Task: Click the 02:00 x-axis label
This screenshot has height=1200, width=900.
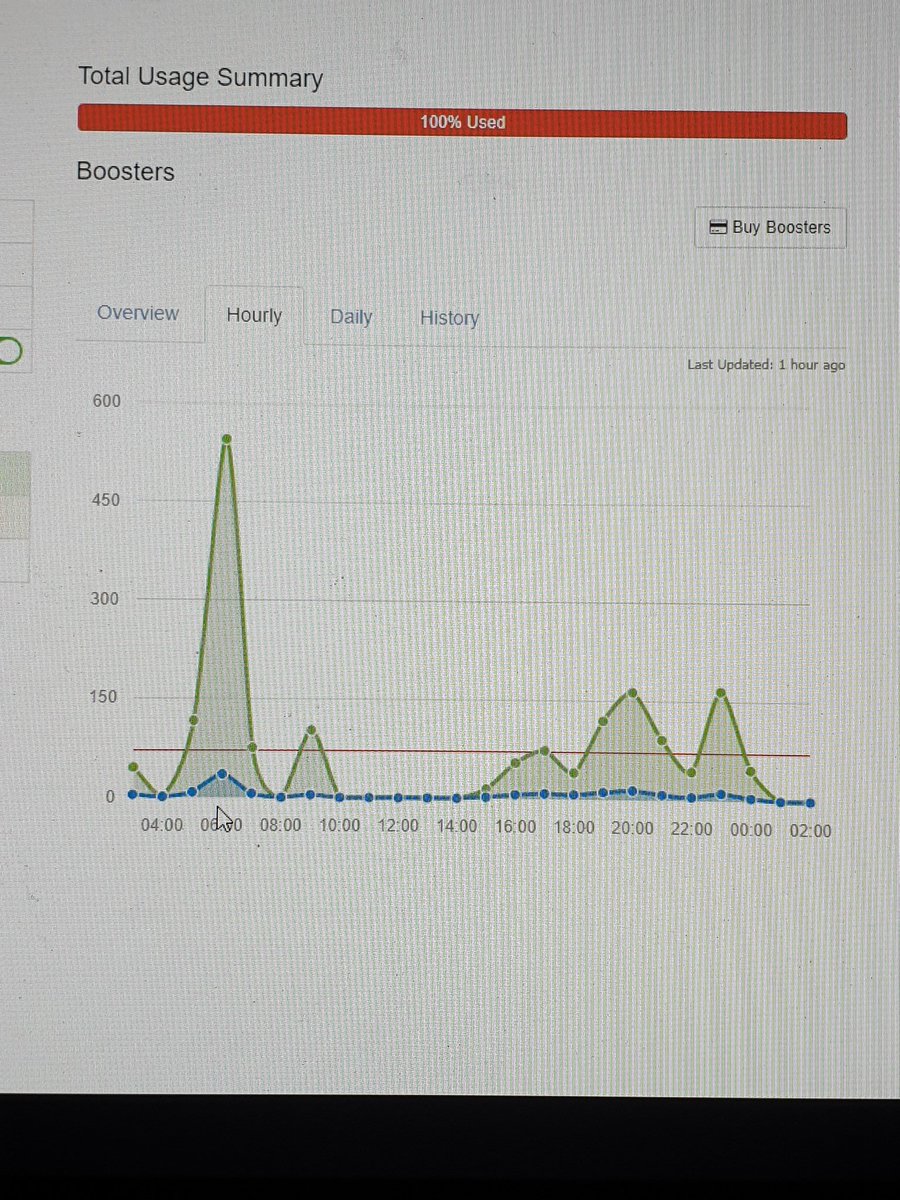Action: pyautogui.click(x=810, y=831)
